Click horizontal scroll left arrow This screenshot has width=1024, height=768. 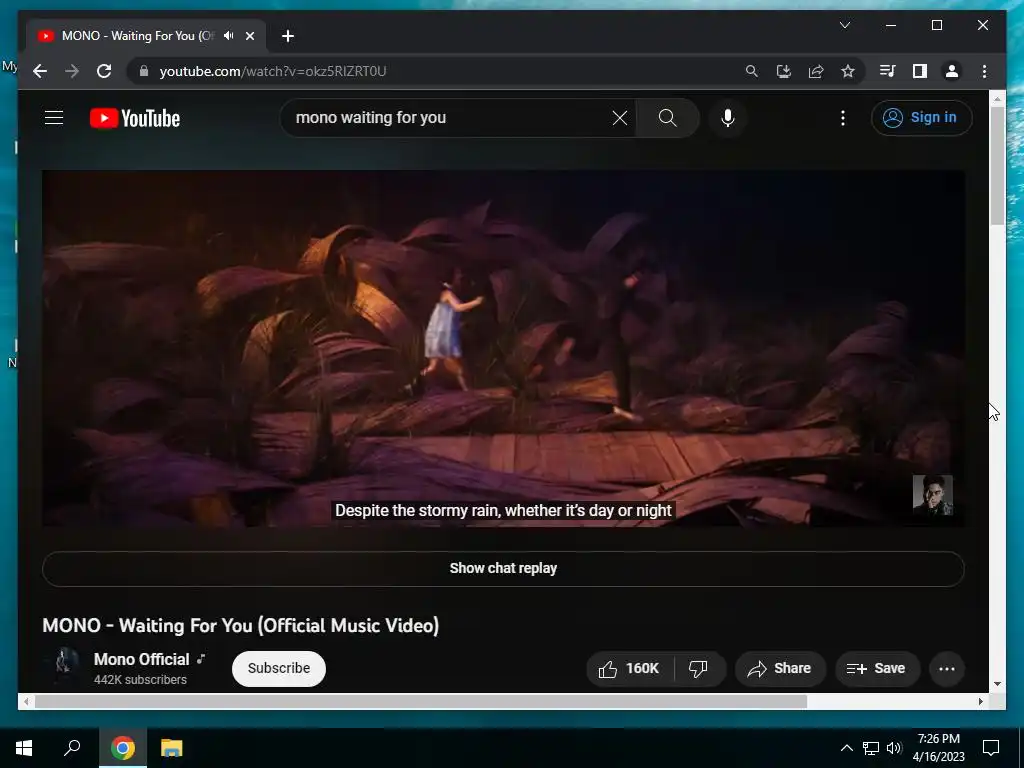[x=26, y=701]
